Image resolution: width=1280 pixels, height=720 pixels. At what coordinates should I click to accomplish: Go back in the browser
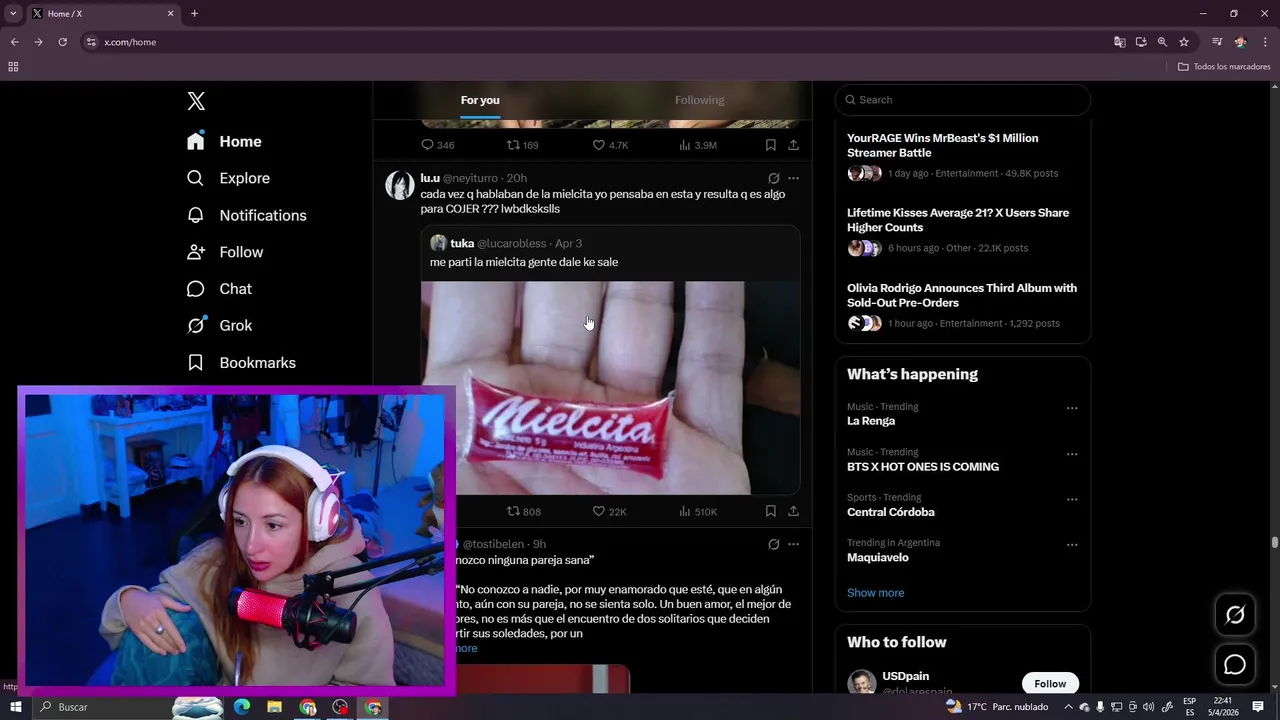coord(14,42)
